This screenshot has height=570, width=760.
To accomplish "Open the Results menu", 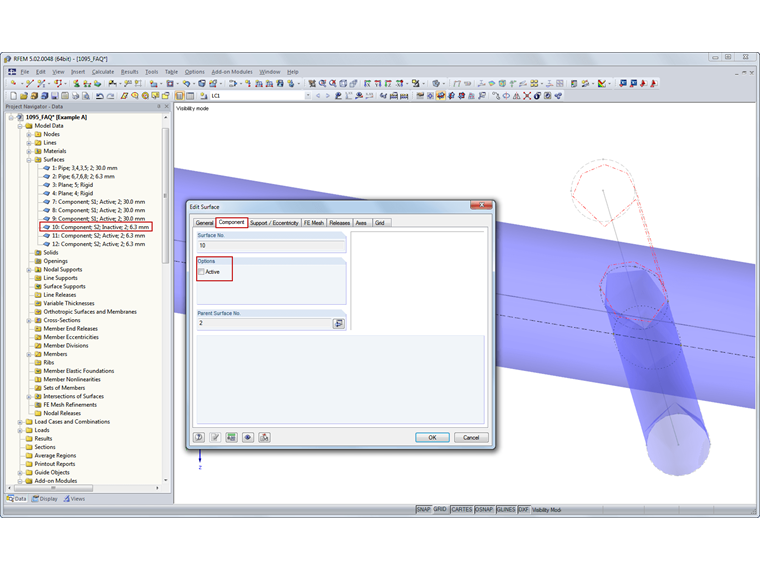I will pos(129,72).
